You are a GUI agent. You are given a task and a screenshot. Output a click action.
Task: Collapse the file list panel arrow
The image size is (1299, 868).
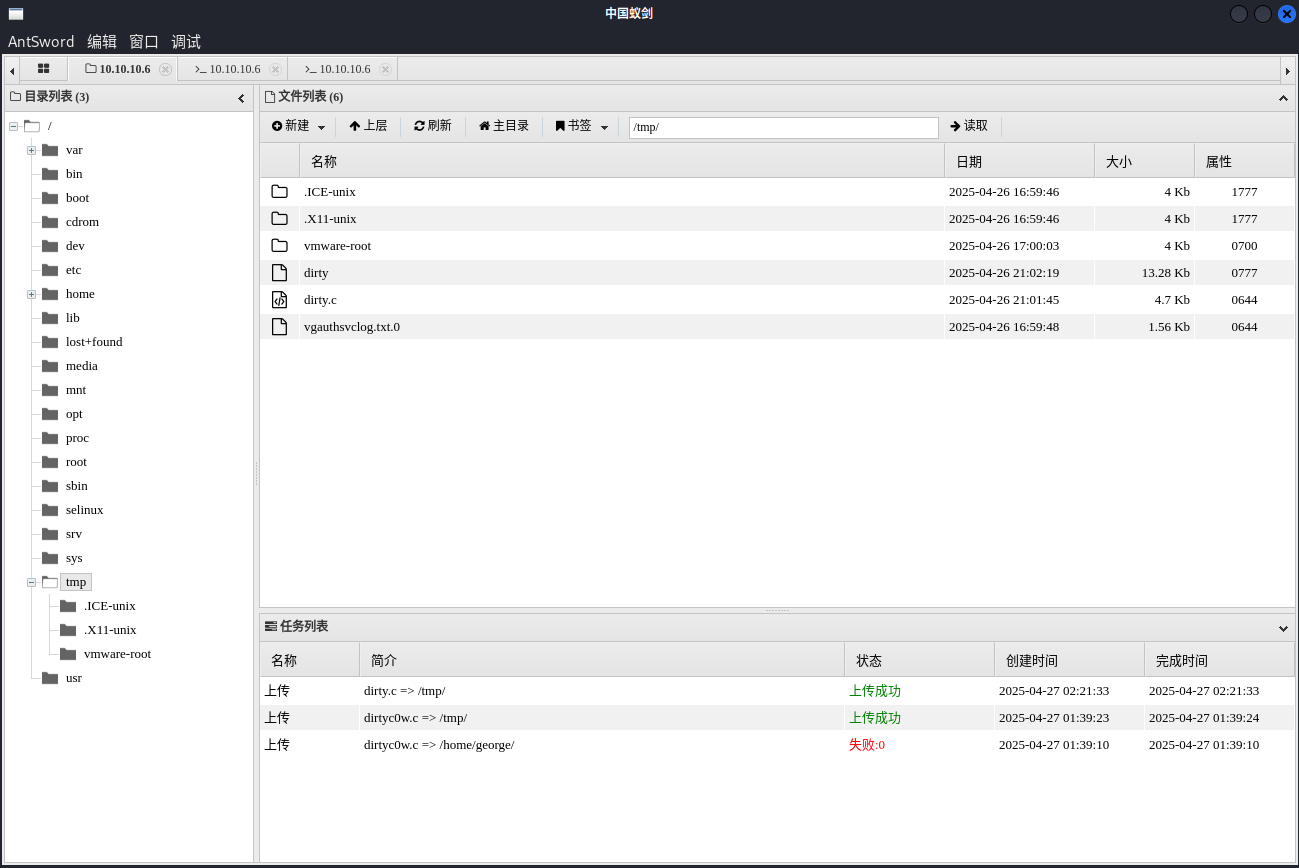click(x=1283, y=98)
